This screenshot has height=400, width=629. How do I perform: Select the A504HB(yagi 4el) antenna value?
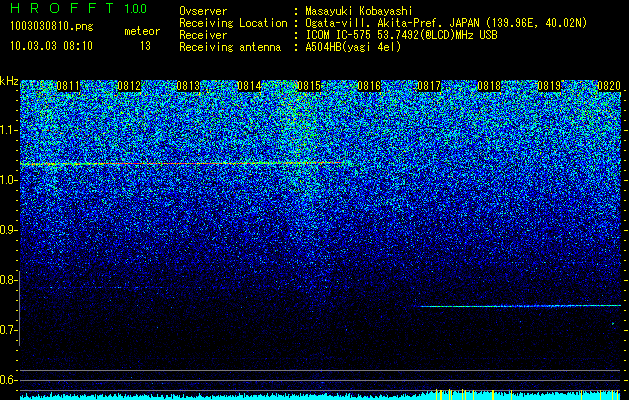[x=353, y=47]
